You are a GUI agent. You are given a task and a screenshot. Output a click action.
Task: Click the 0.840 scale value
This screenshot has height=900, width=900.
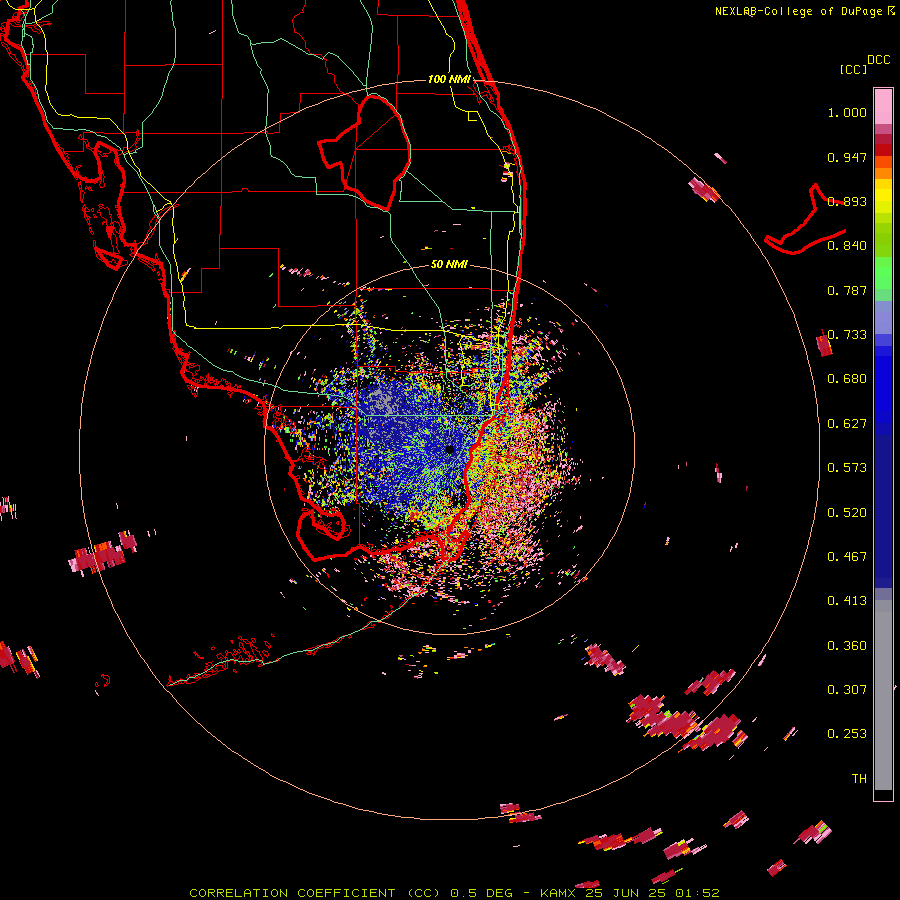[x=847, y=245]
